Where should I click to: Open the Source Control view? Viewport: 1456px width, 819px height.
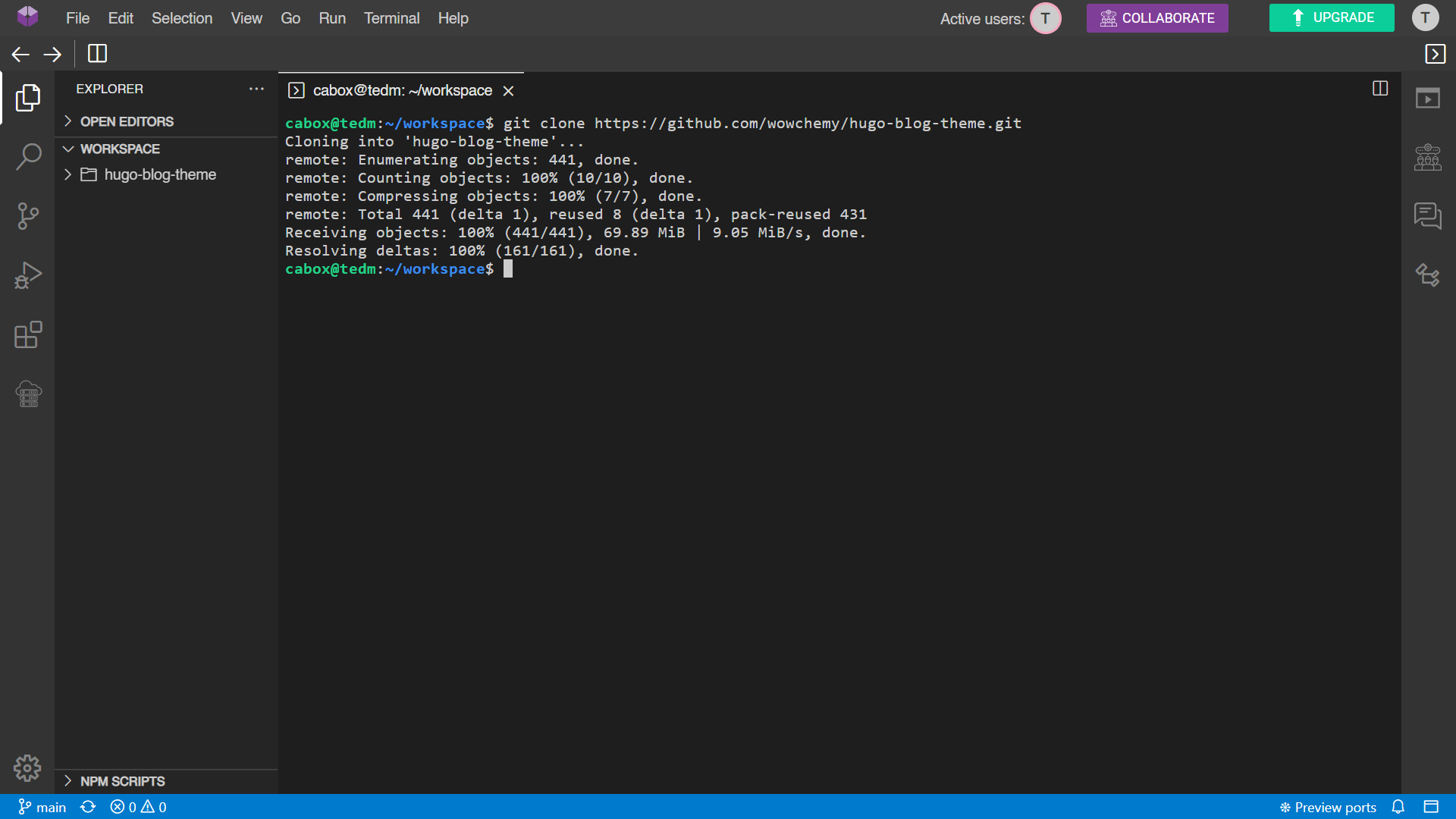pyautogui.click(x=28, y=216)
